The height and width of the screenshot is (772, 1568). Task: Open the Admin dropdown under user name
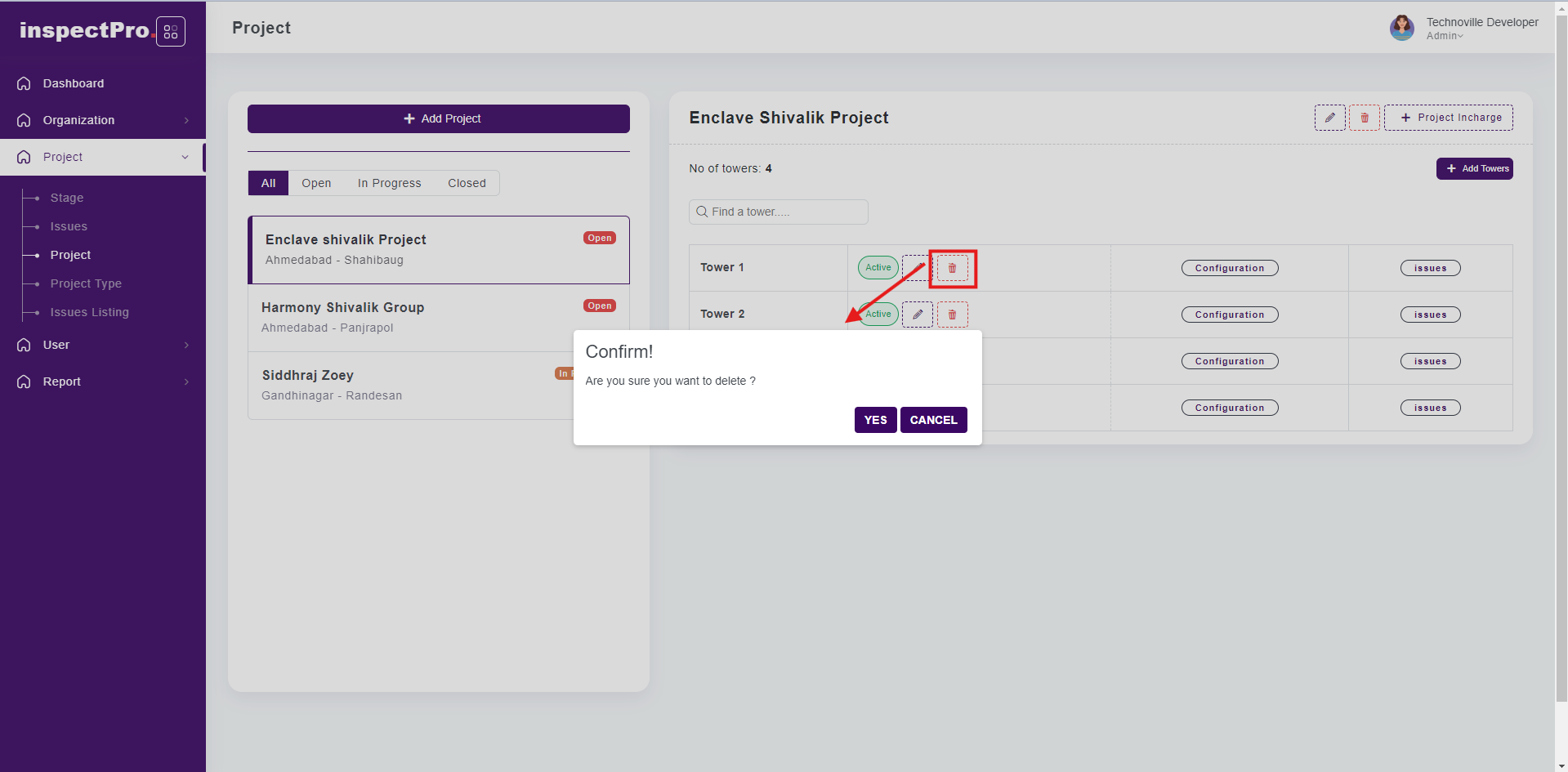pos(1445,36)
